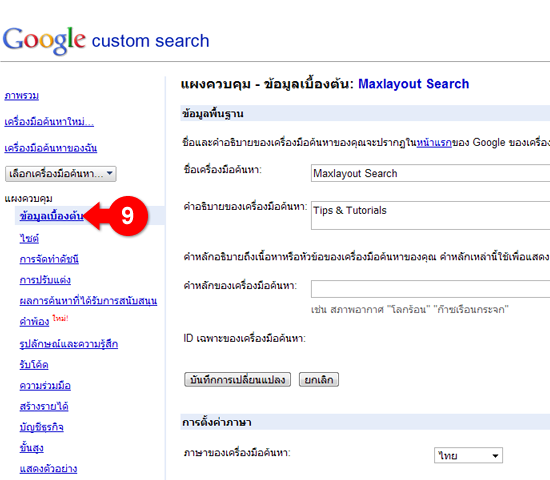Open the การปรับแต่ง sidebar link
The width and height of the screenshot is (550, 480).
(45, 280)
